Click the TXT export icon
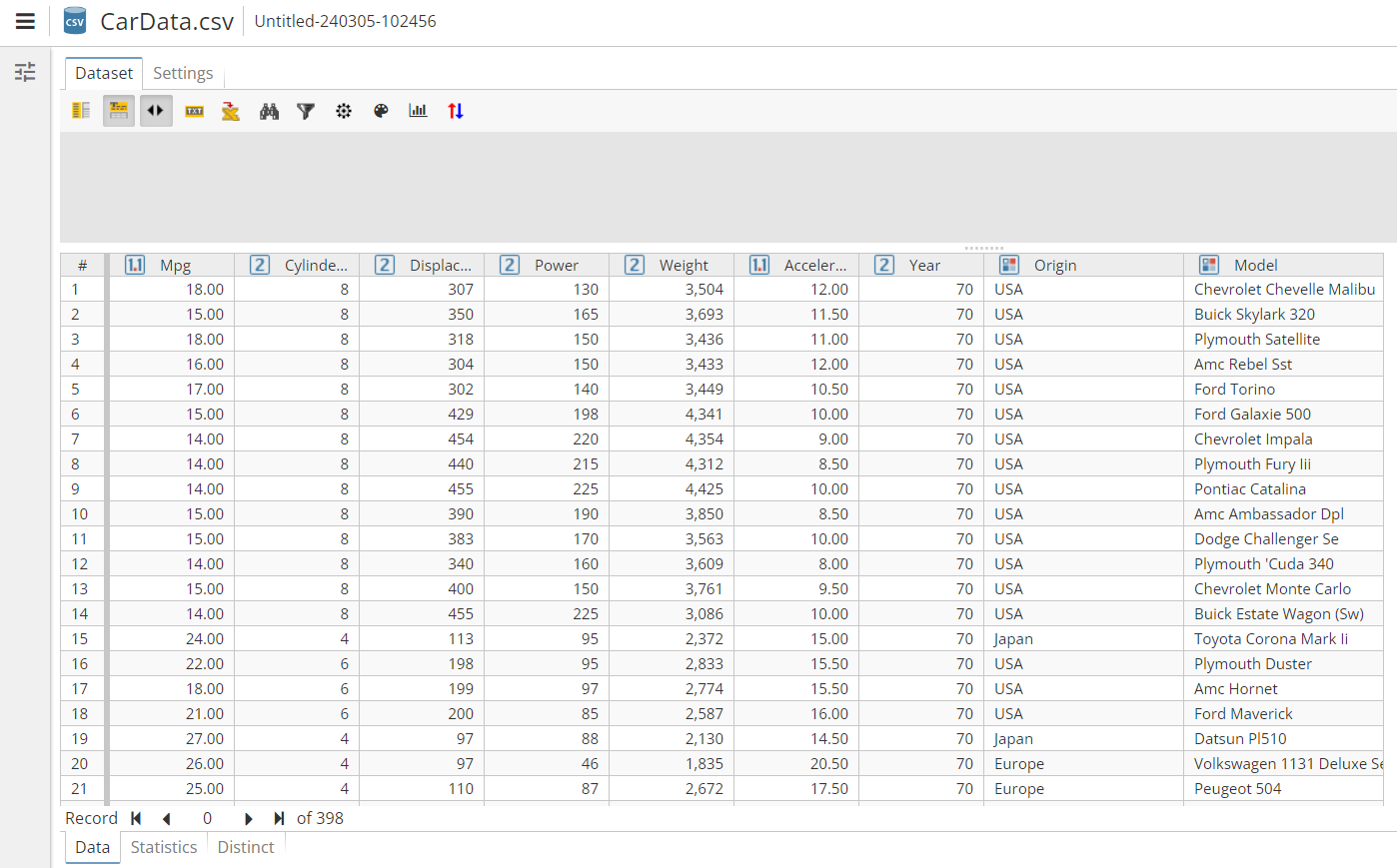 [195, 110]
